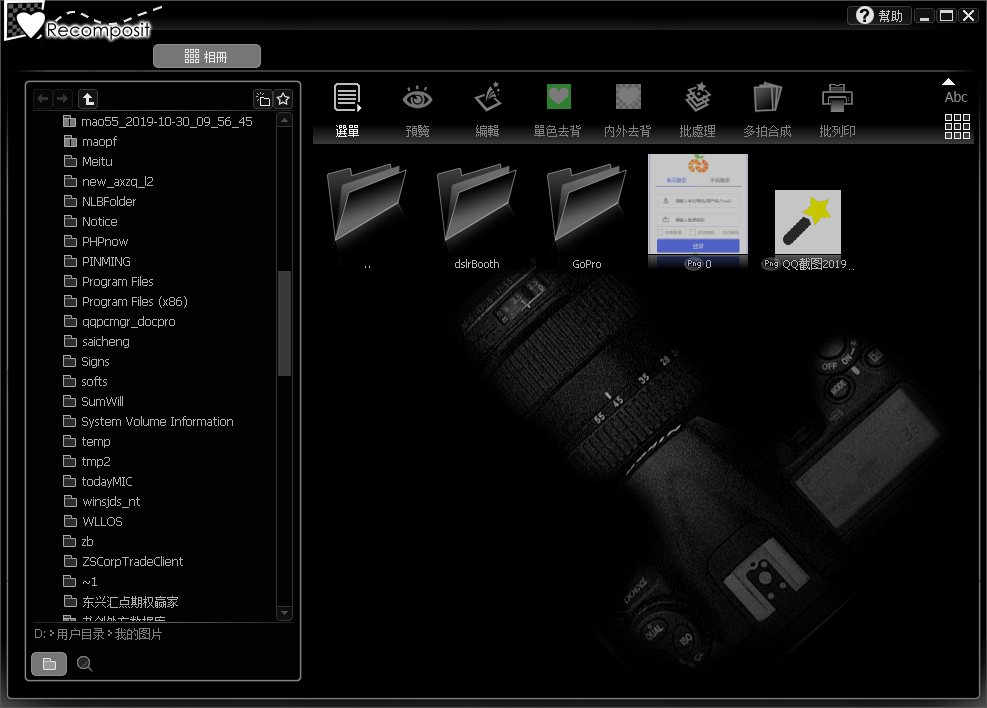The height and width of the screenshot is (708, 987).
Task: Switch to grid thumbnail view icon
Action: tap(957, 126)
